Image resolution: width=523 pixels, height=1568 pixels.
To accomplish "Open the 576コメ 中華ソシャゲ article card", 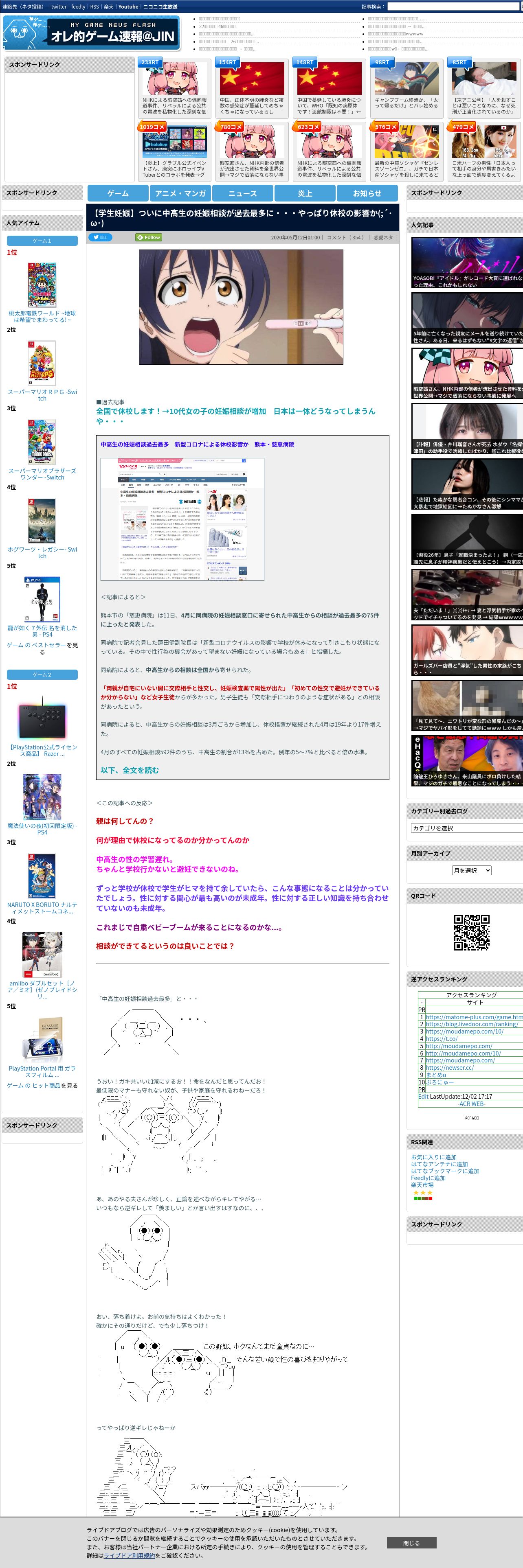I will point(406,151).
